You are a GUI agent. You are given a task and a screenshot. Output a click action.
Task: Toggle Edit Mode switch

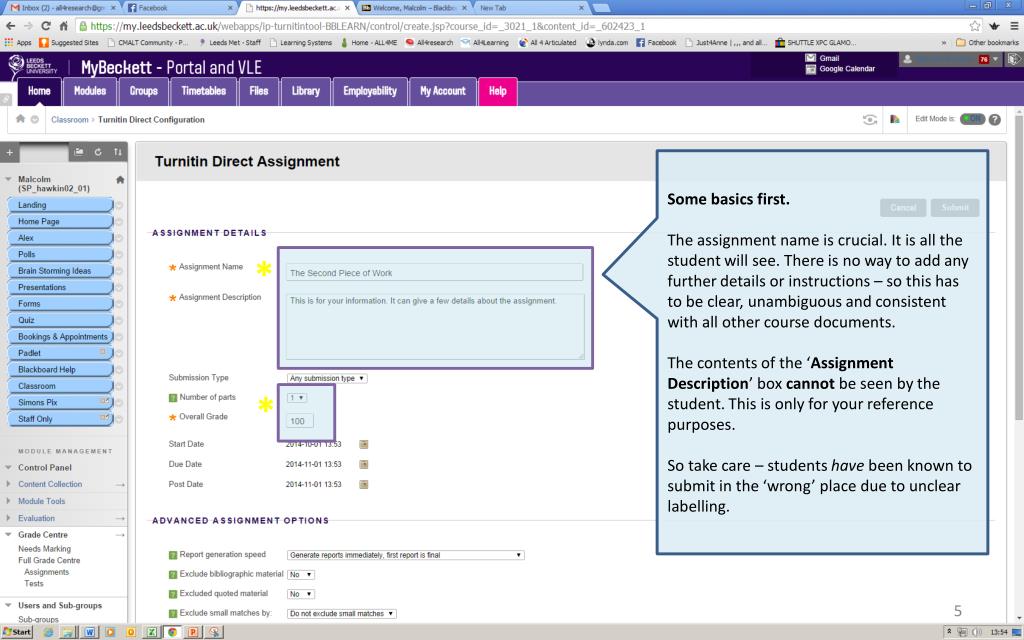[972, 119]
